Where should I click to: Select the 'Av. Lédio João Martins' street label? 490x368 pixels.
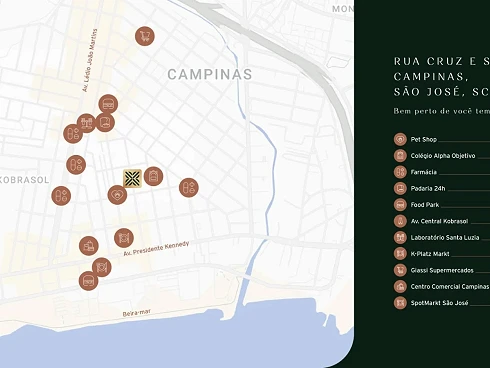point(90,60)
